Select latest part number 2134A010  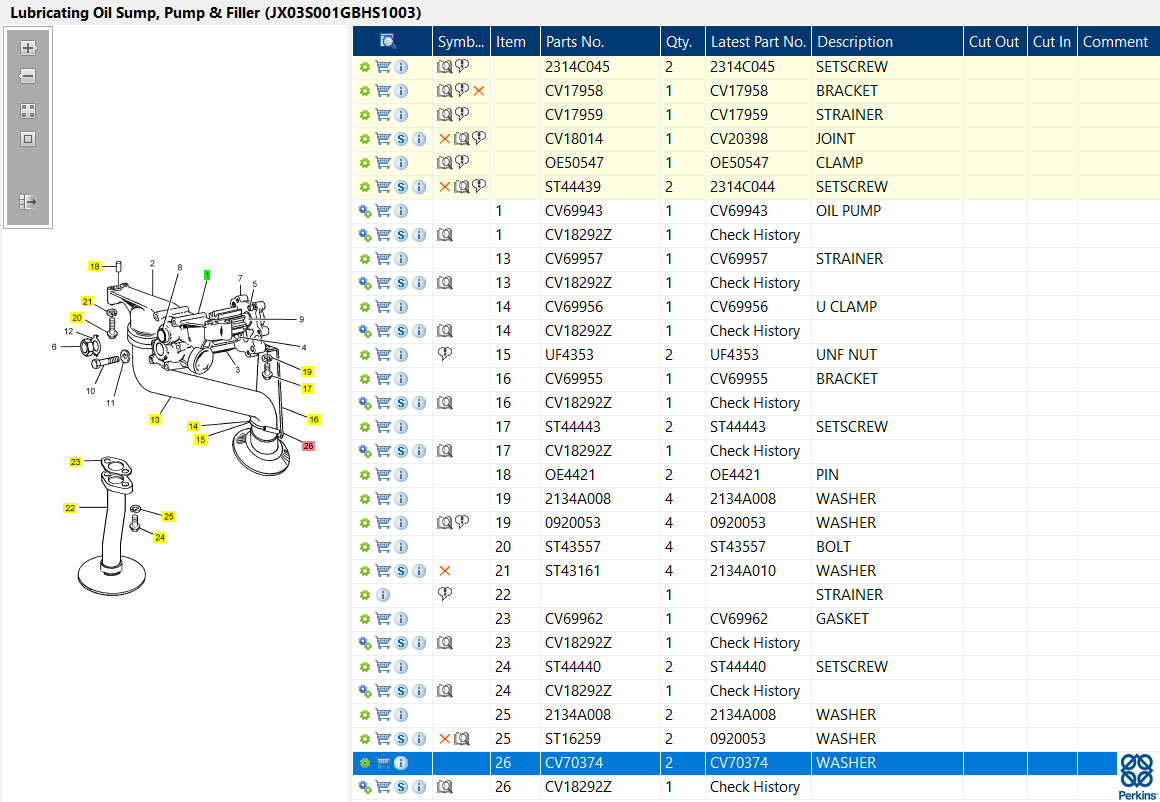click(x=743, y=571)
